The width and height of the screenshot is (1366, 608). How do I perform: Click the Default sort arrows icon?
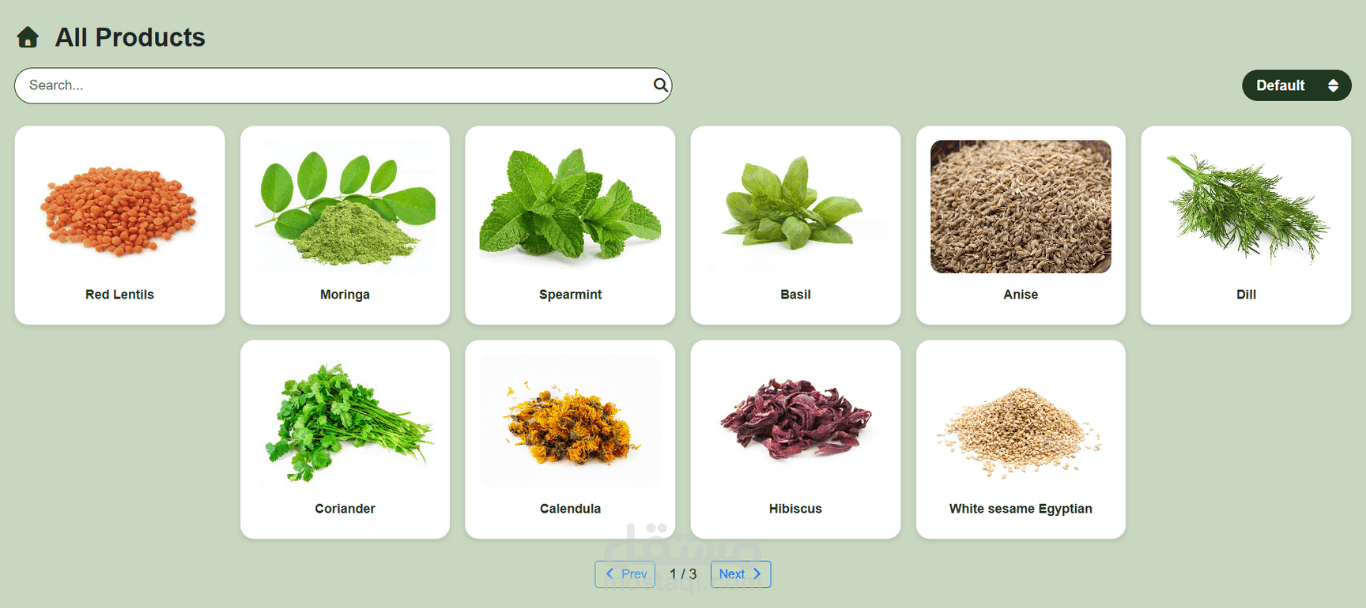[x=1333, y=86]
